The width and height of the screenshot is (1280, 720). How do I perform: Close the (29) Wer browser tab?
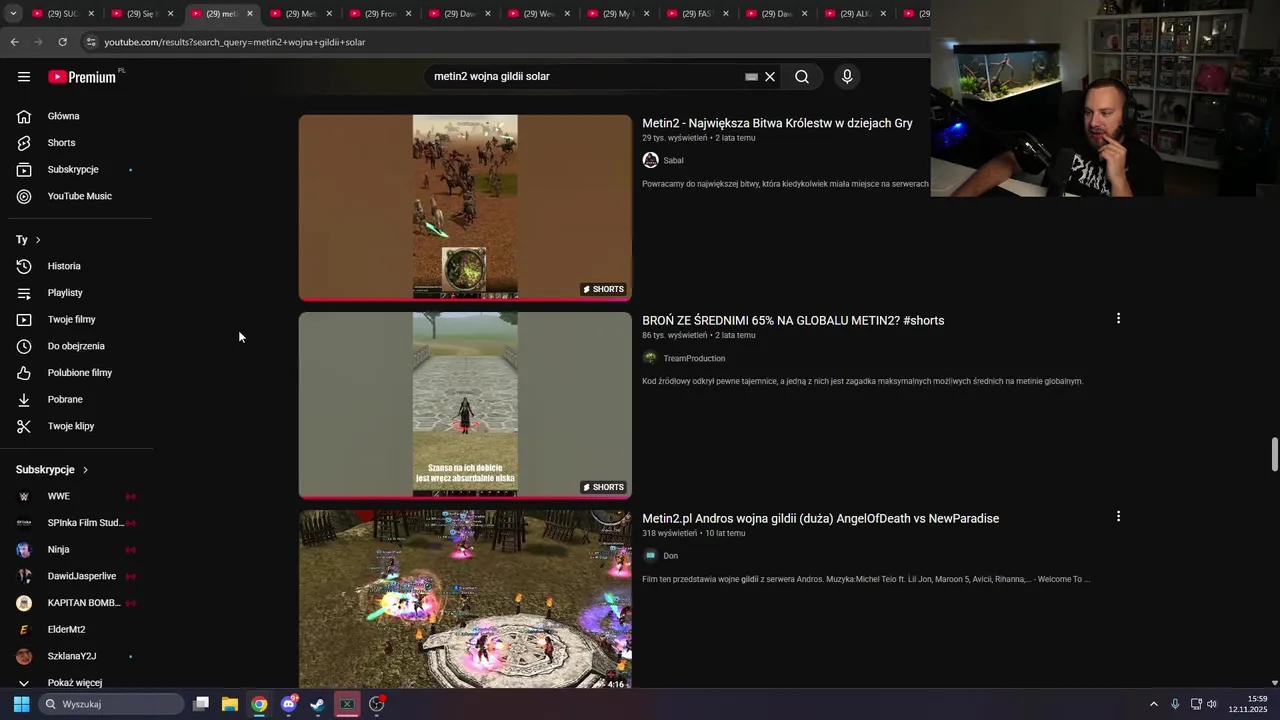pos(567,14)
